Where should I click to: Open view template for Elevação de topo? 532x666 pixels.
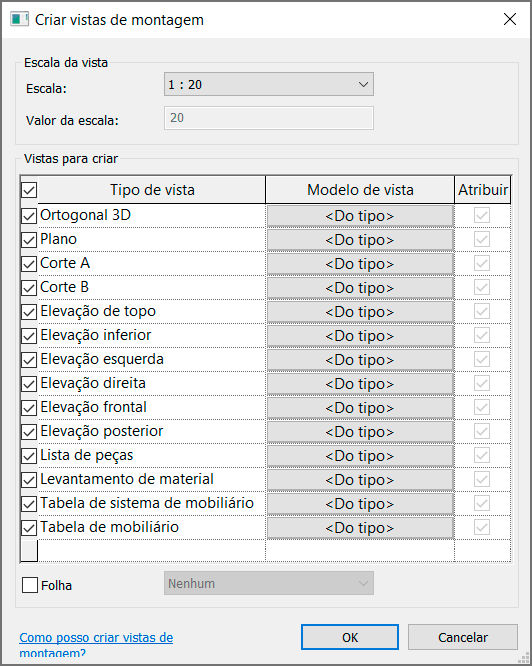360,312
